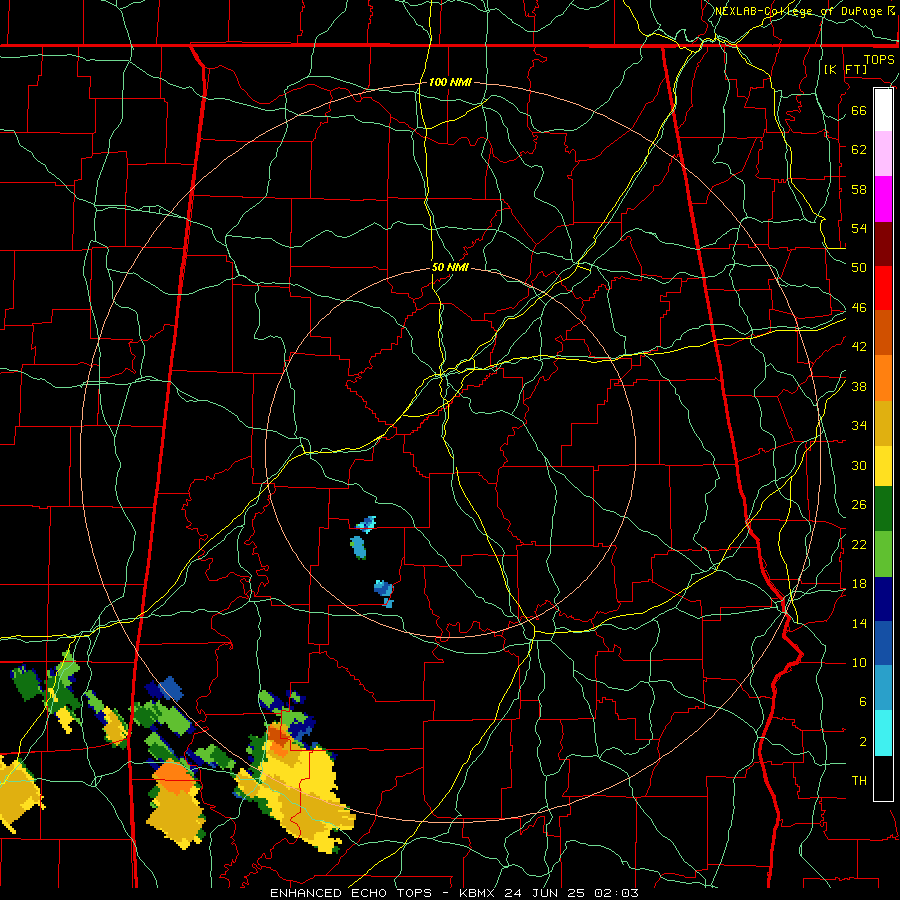Select the cyan swatch in the color scale
The image size is (900, 900).
tap(883, 733)
